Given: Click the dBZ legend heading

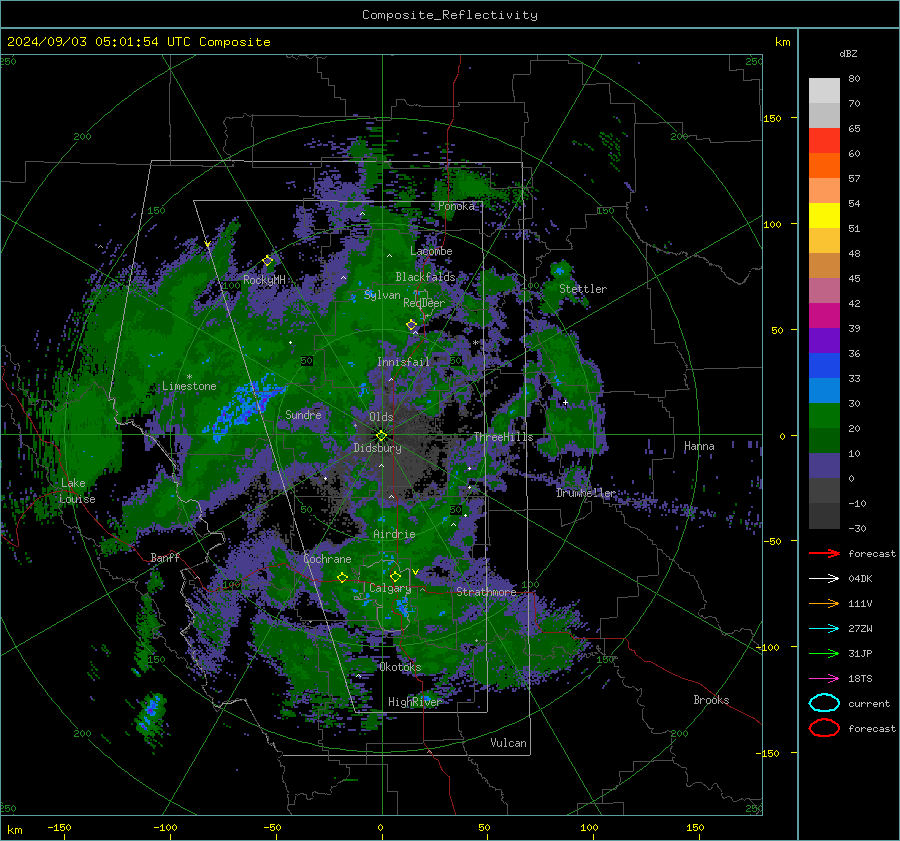Looking at the screenshot, I should coord(848,54).
